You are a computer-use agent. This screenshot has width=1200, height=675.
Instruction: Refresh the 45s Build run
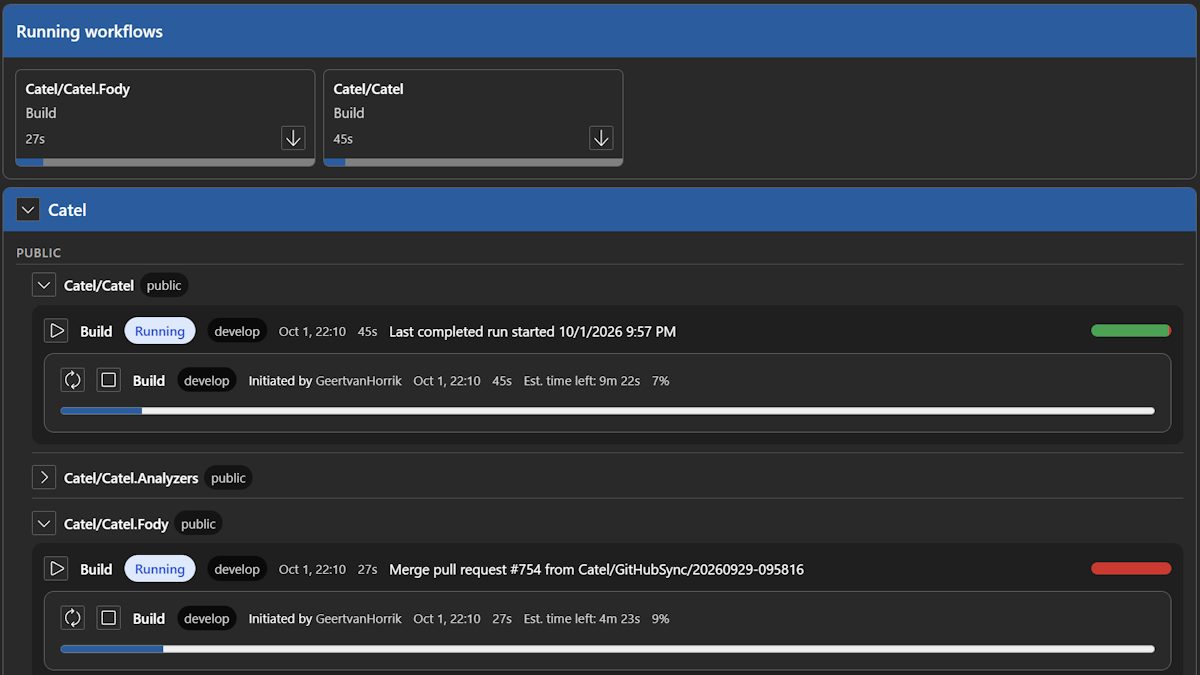pos(73,380)
